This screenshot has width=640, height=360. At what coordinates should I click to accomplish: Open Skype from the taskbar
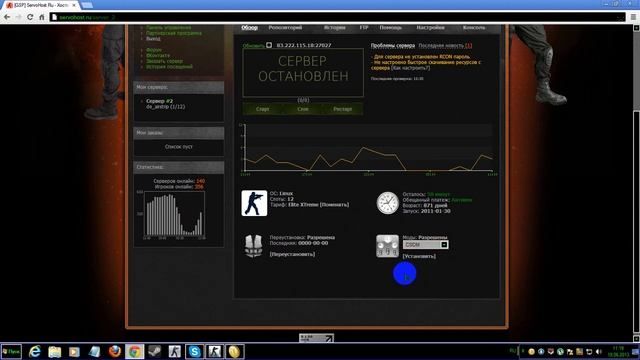coord(195,351)
